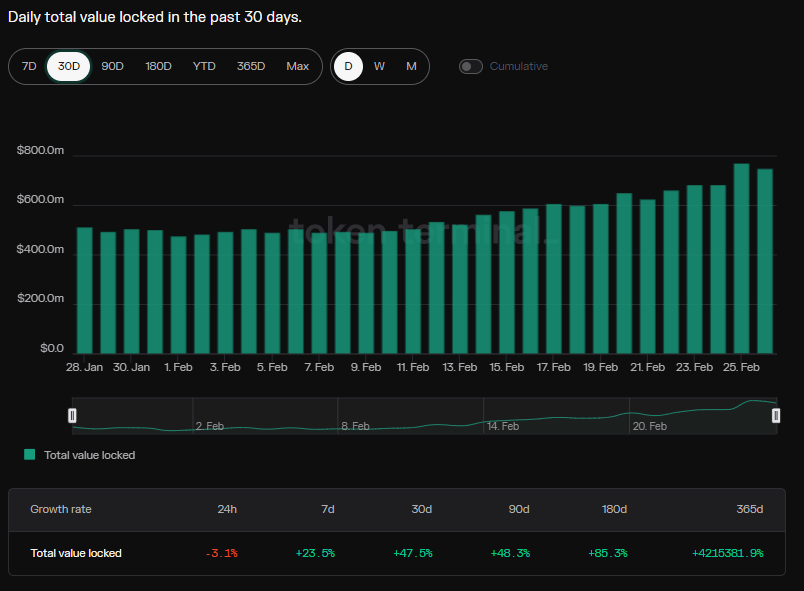Set granularity to daily (D)
804x591 pixels.
[348, 66]
